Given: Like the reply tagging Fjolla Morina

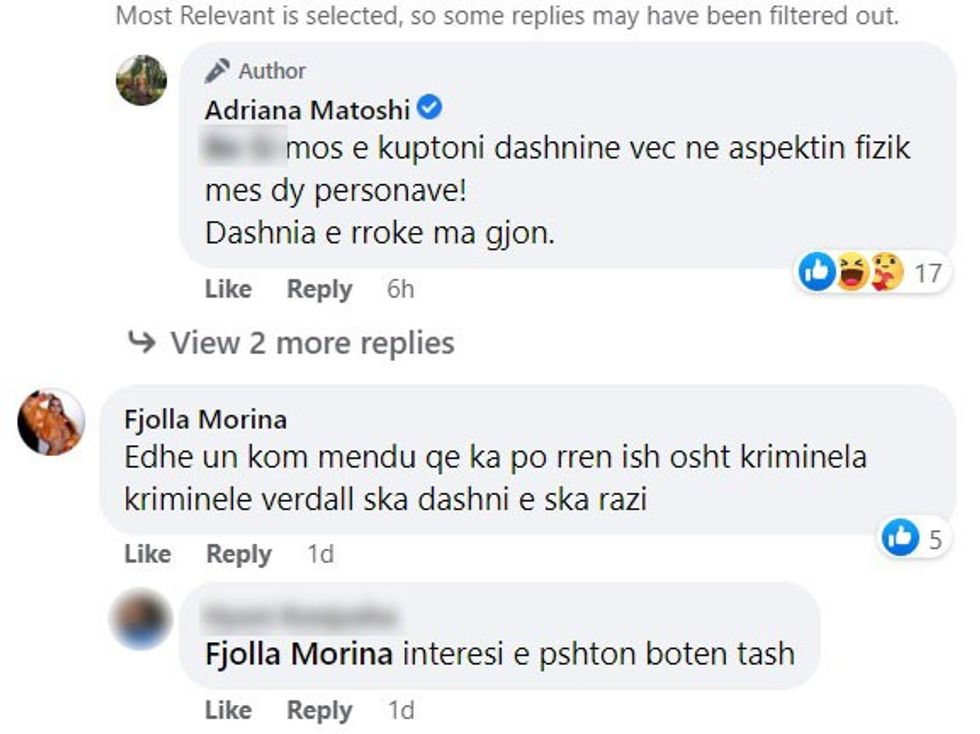Looking at the screenshot, I should pos(228,710).
